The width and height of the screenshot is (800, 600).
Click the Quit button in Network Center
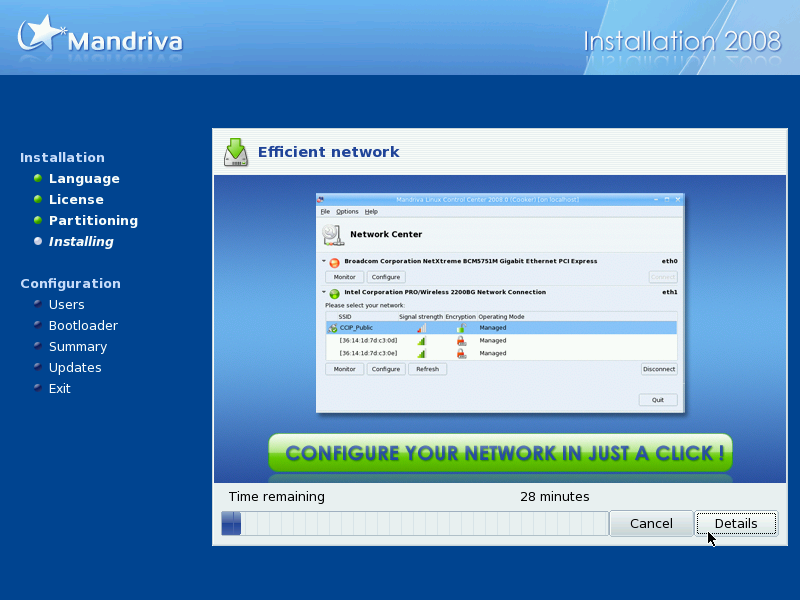pyautogui.click(x=658, y=400)
